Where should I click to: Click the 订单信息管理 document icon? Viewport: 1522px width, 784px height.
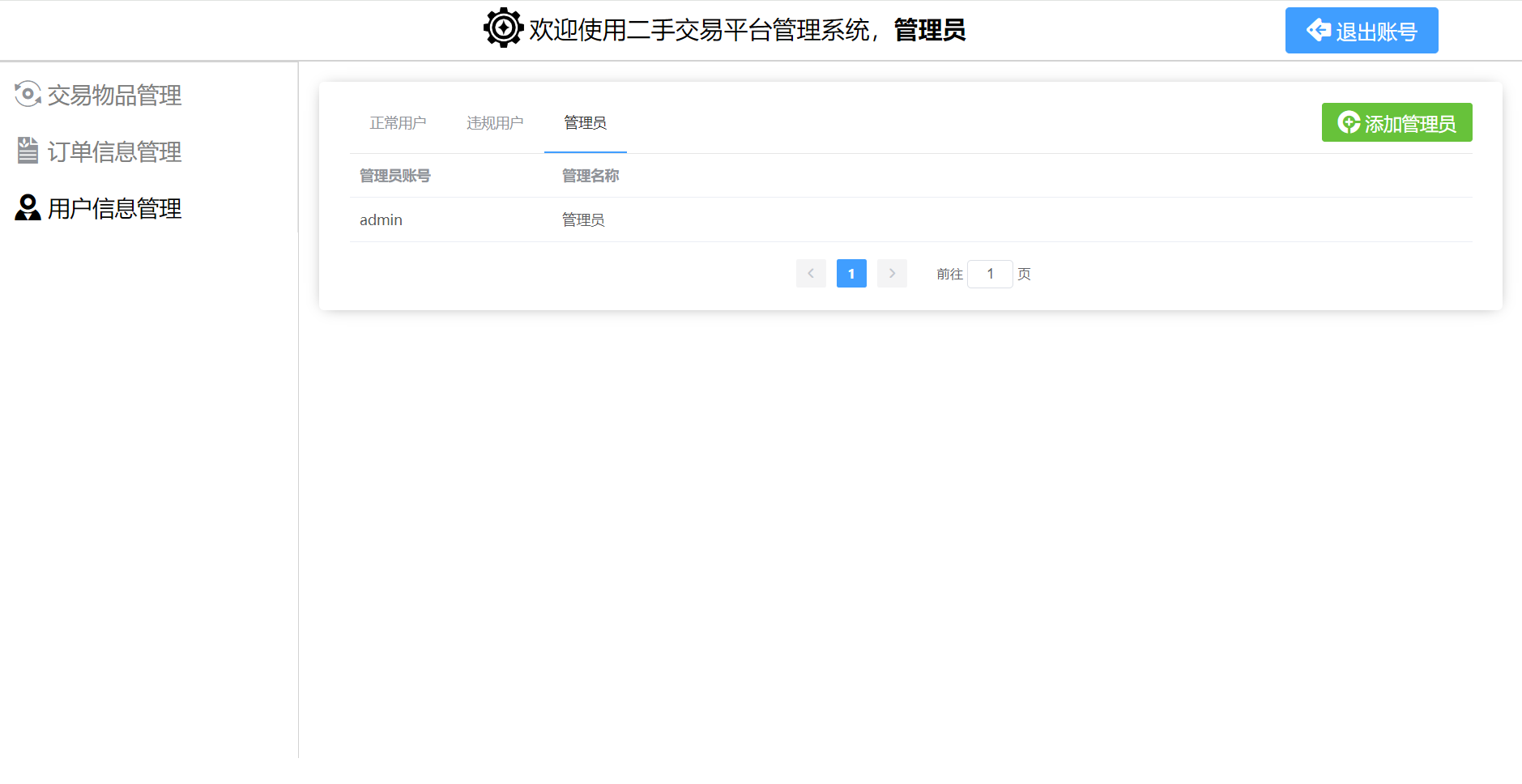click(27, 151)
